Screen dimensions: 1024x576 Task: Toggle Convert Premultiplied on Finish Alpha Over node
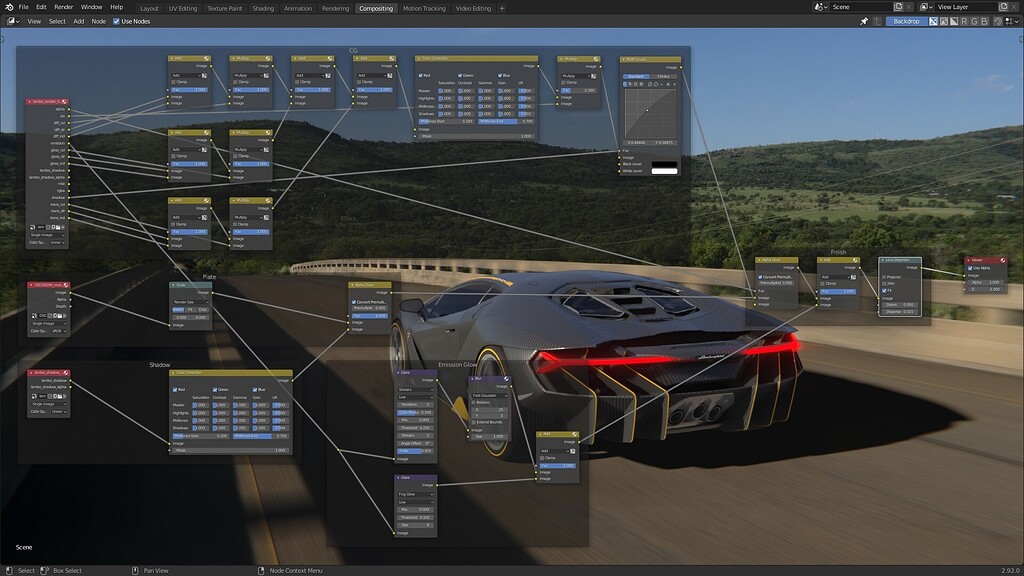[x=760, y=277]
